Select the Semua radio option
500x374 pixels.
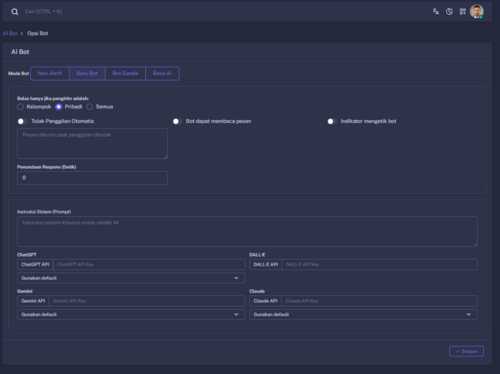point(90,107)
